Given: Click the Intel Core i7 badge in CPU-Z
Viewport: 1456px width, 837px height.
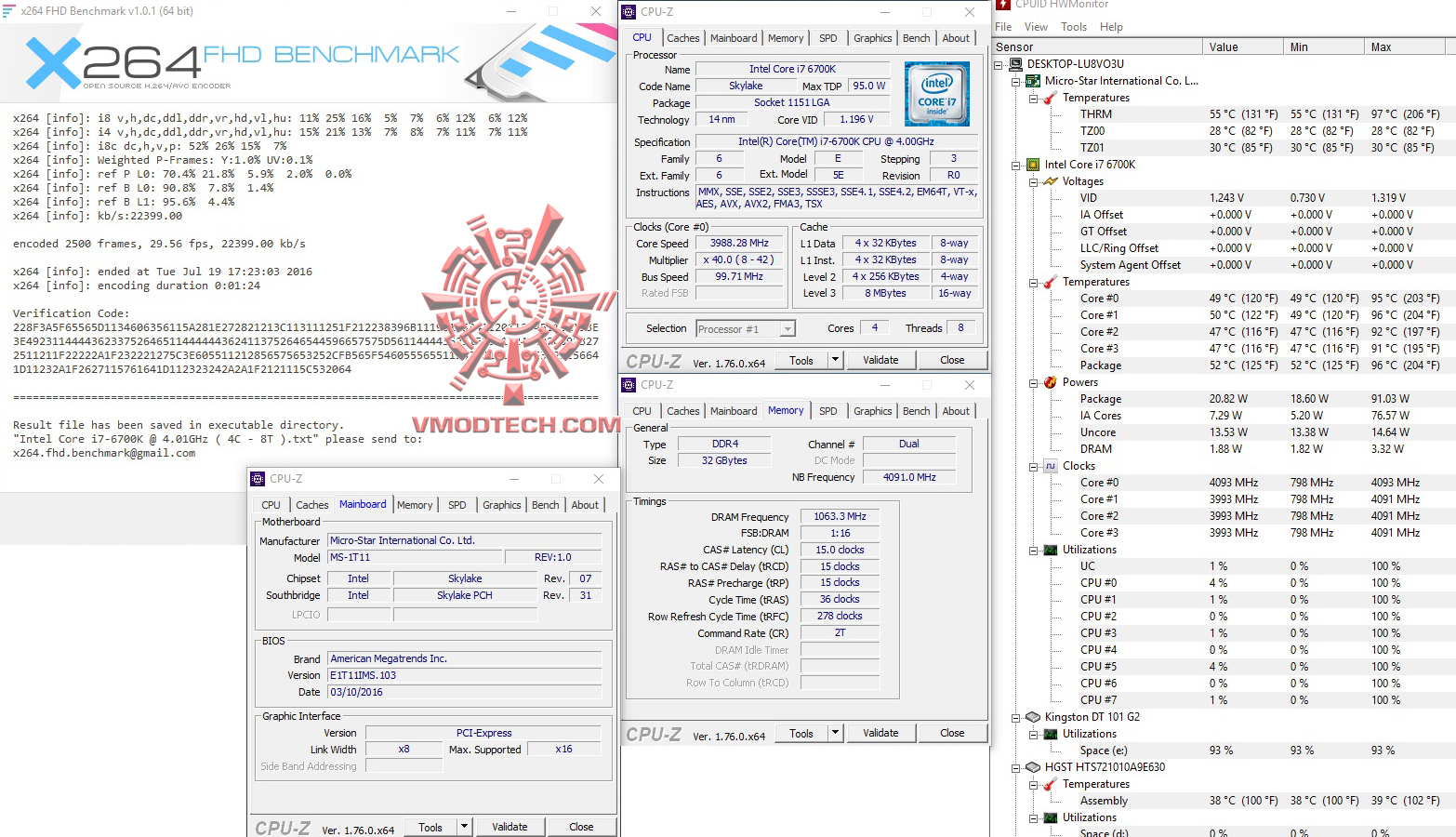Looking at the screenshot, I should [936, 93].
